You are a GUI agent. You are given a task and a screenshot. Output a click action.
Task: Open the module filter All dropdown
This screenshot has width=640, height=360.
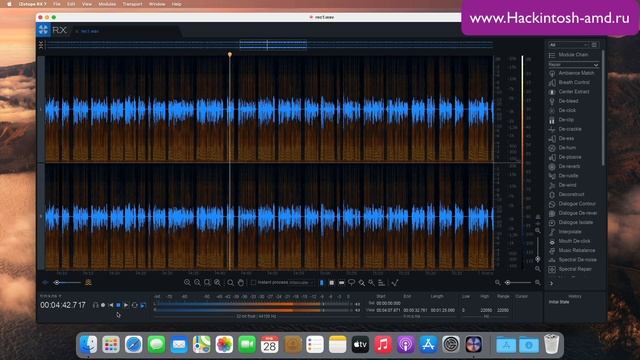click(x=569, y=44)
